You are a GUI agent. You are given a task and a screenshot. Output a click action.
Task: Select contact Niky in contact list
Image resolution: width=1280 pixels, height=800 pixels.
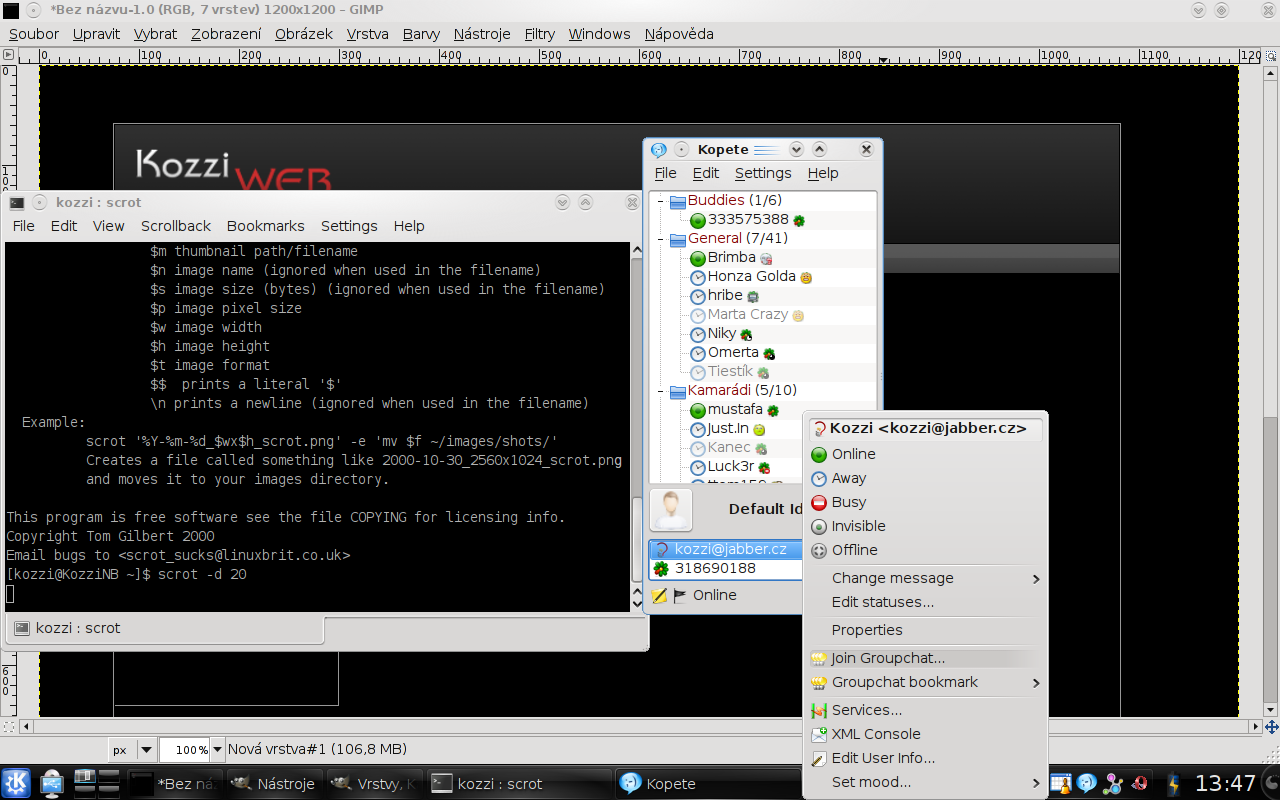[721, 334]
